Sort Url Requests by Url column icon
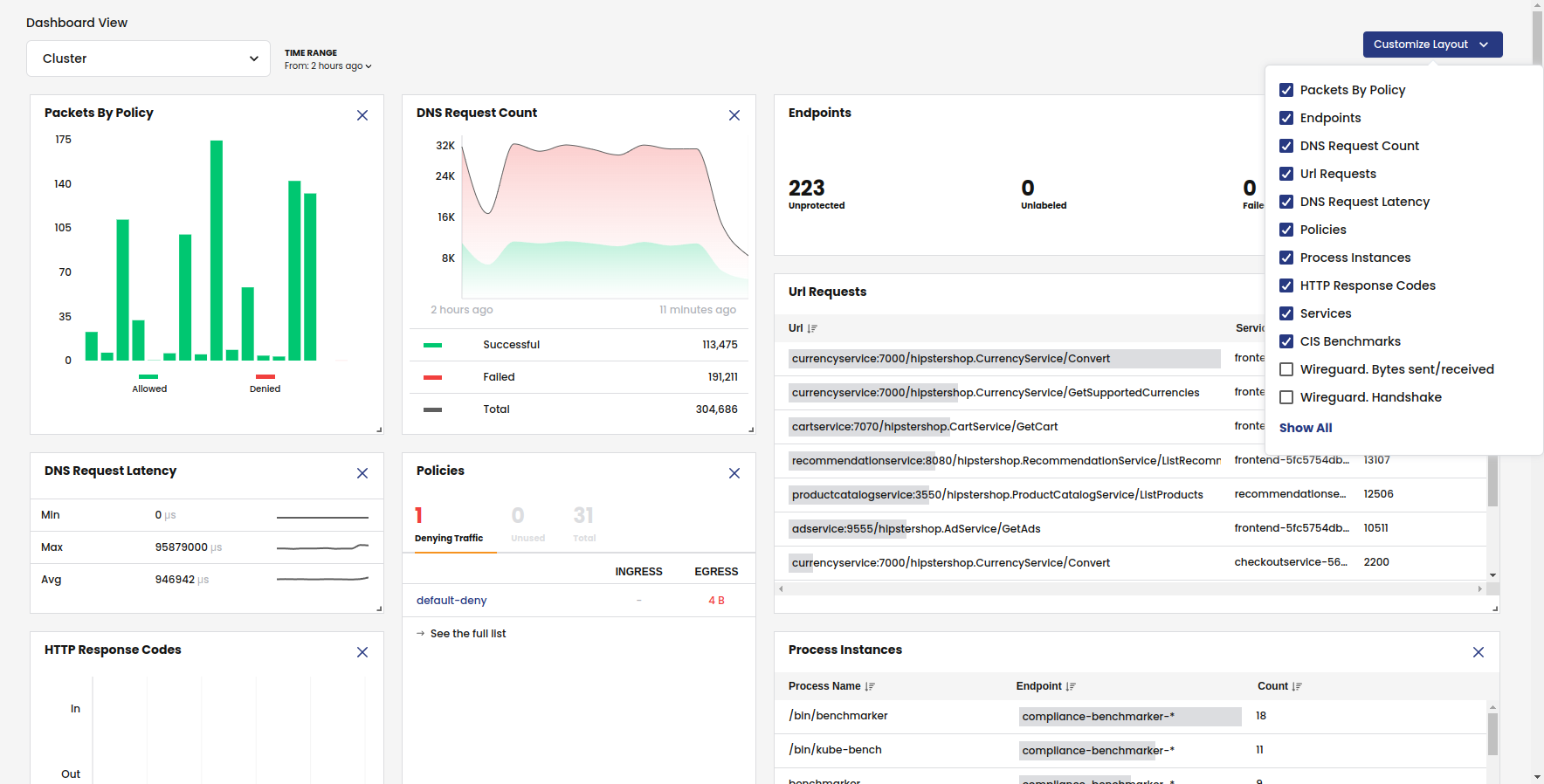 (812, 329)
